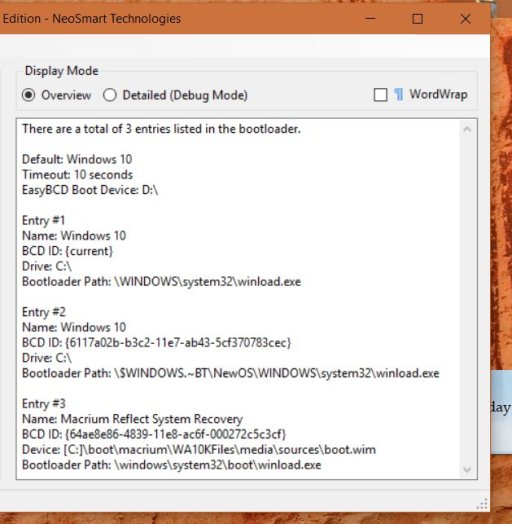Screen dimensions: 512x524
Task: Enable the WordWrap checkbox
Action: click(380, 95)
